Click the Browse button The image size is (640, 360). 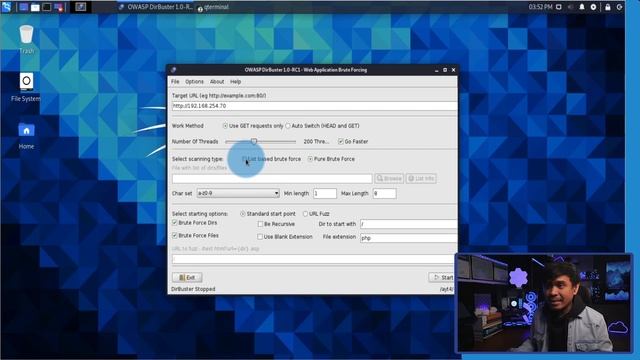(x=389, y=178)
